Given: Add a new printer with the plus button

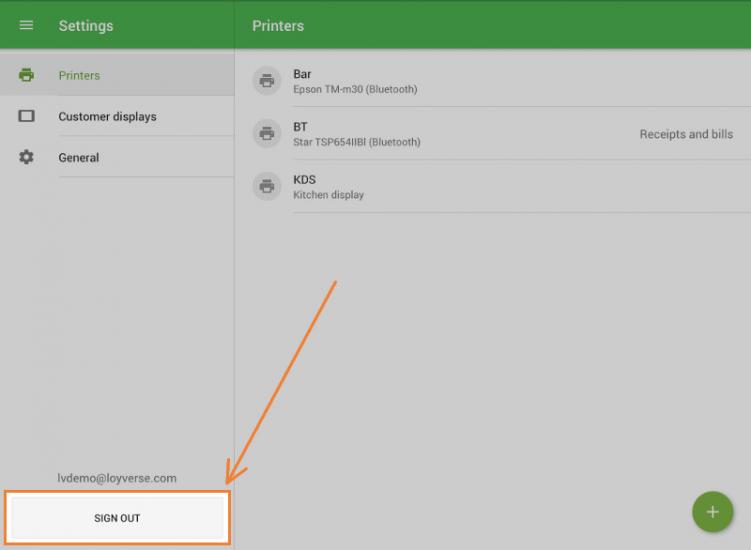Looking at the screenshot, I should [712, 511].
